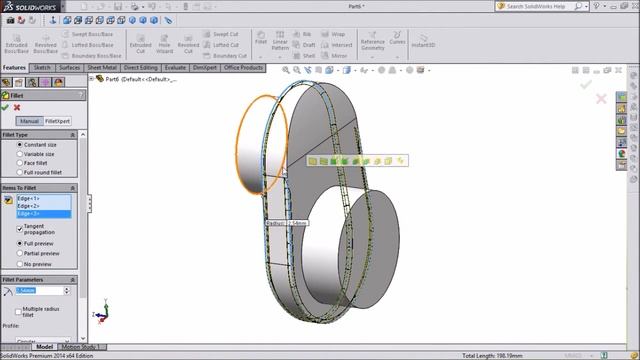
Task: Open the DimXpertManager tab icon
Action: click(x=45, y=82)
